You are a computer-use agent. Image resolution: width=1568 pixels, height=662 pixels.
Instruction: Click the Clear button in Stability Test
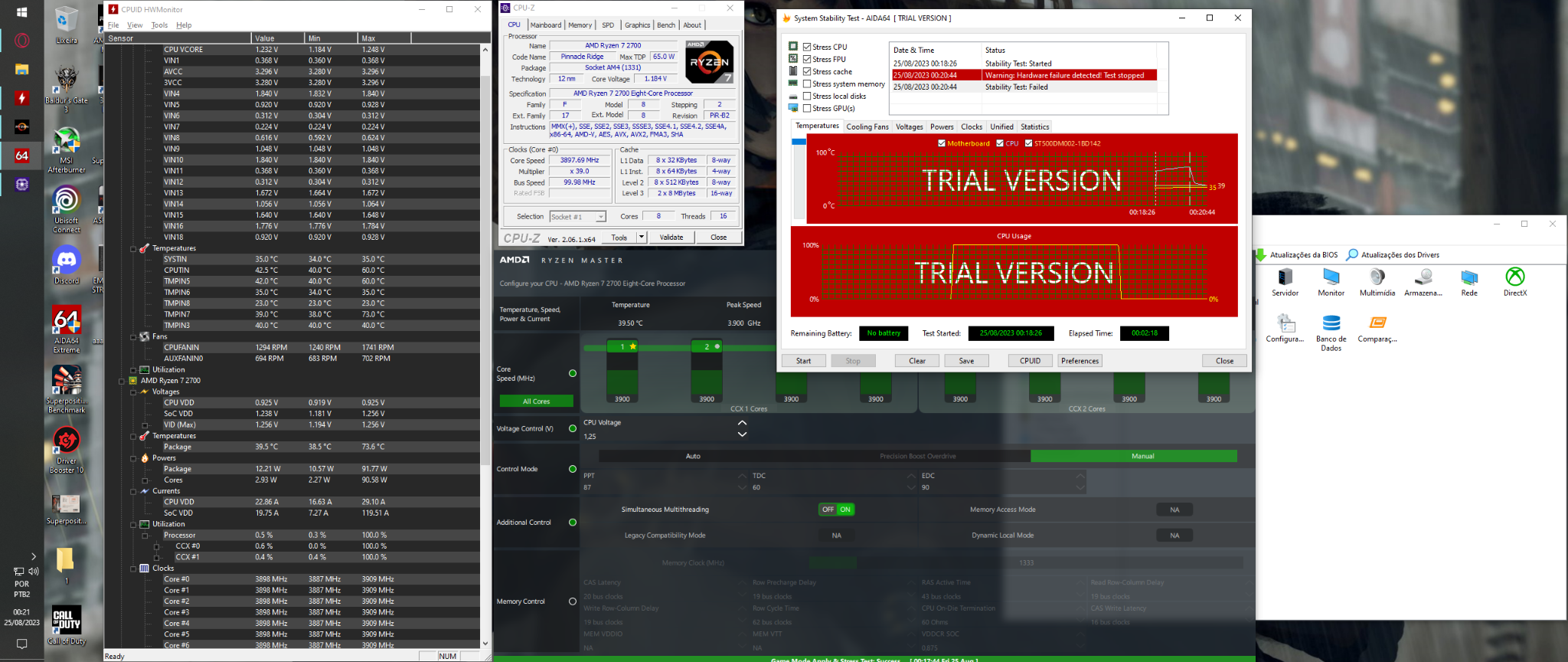pyautogui.click(x=917, y=361)
